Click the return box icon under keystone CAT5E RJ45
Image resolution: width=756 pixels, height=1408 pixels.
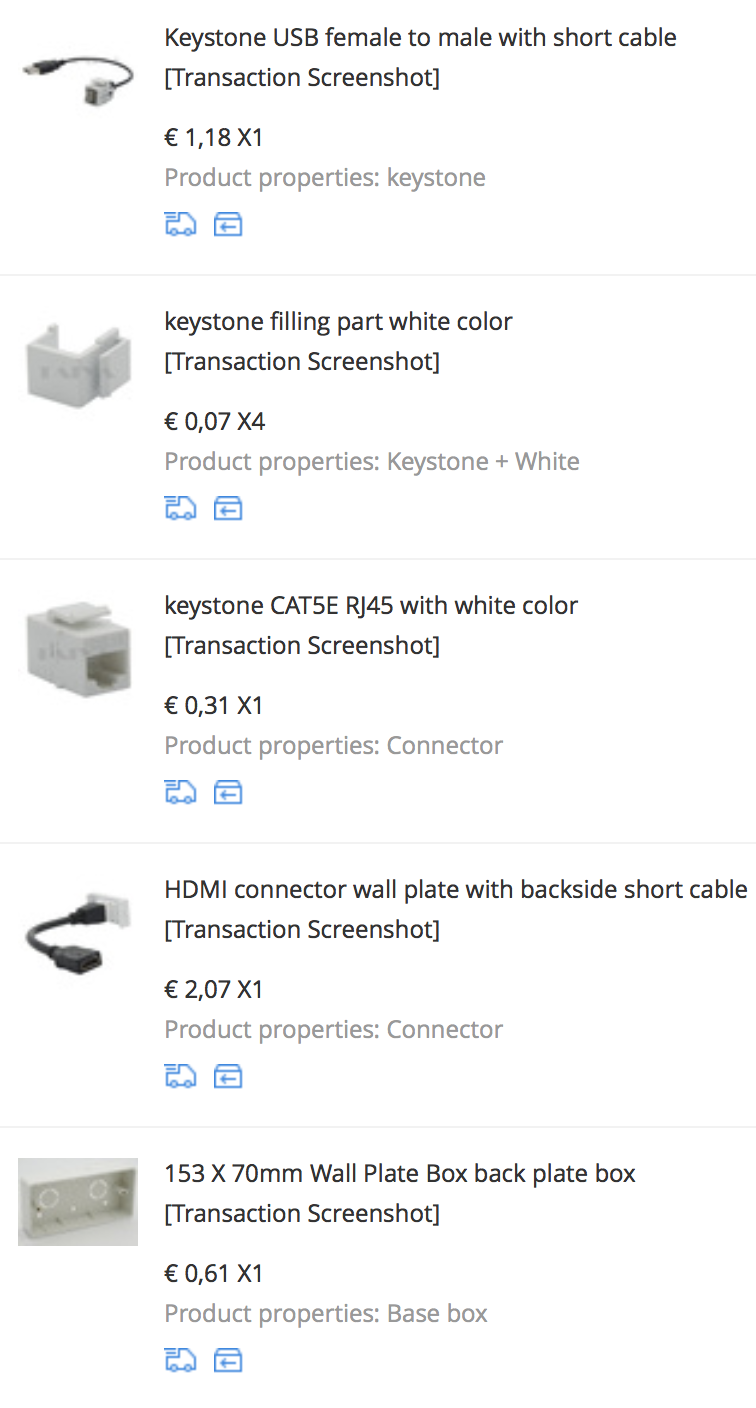coord(228,793)
